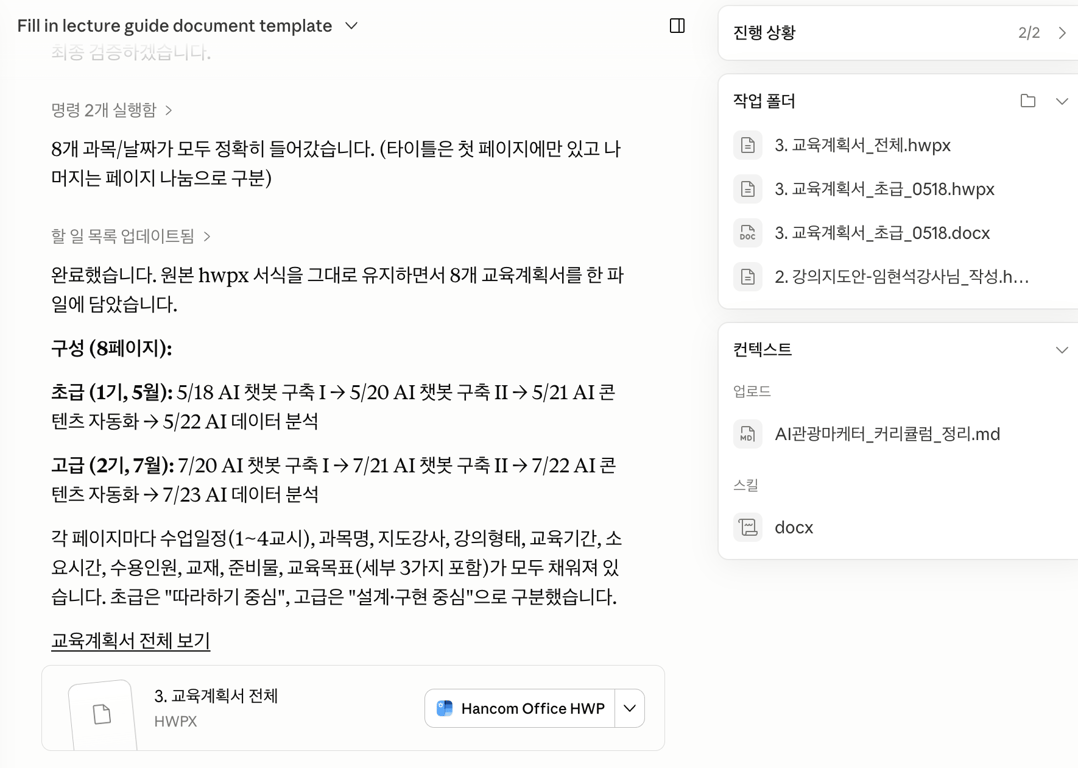
Task: Toggle the sidebar panel icon
Action: coord(677,26)
